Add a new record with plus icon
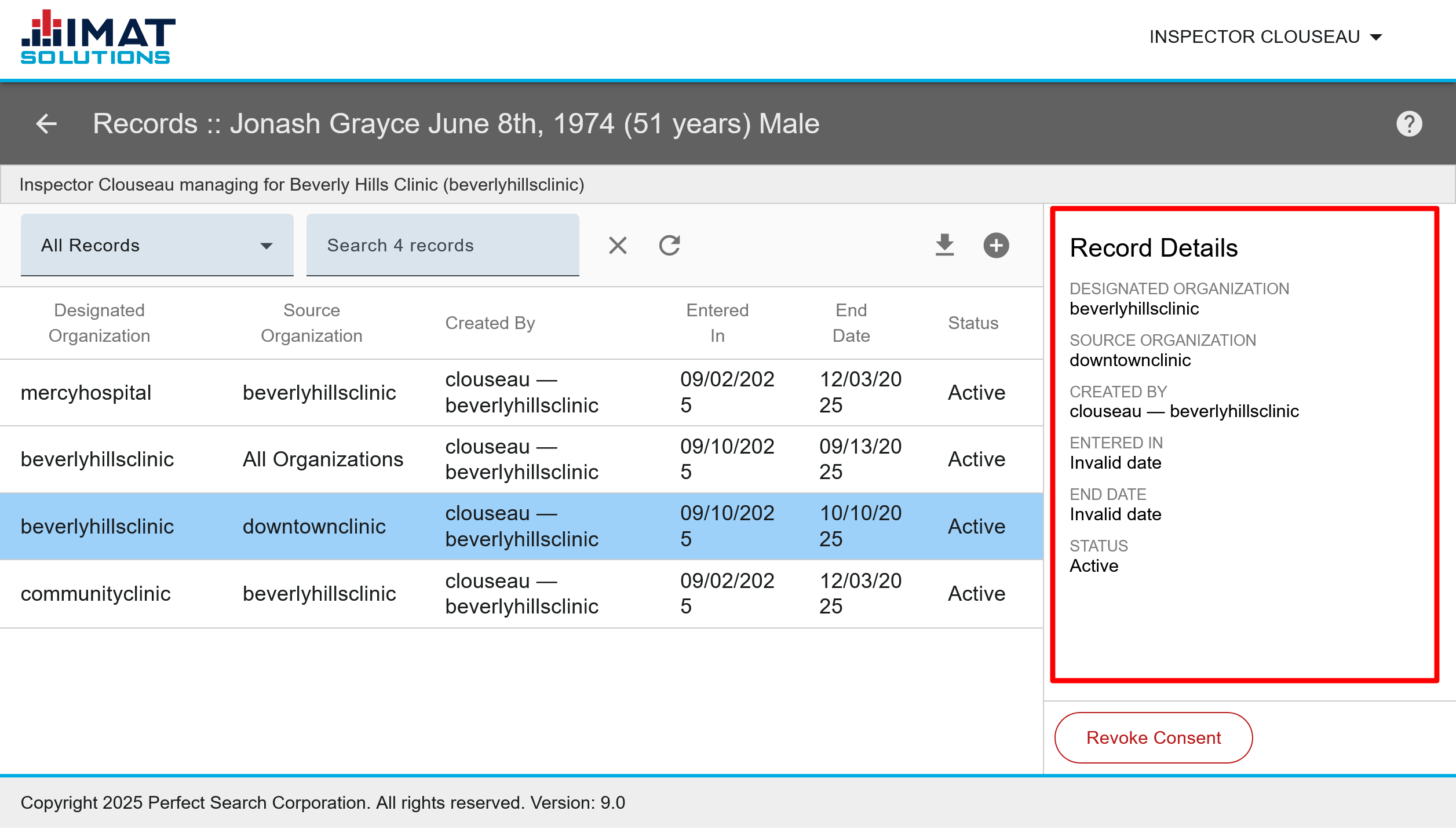Screen dimensions: 1456x829 click(x=996, y=245)
